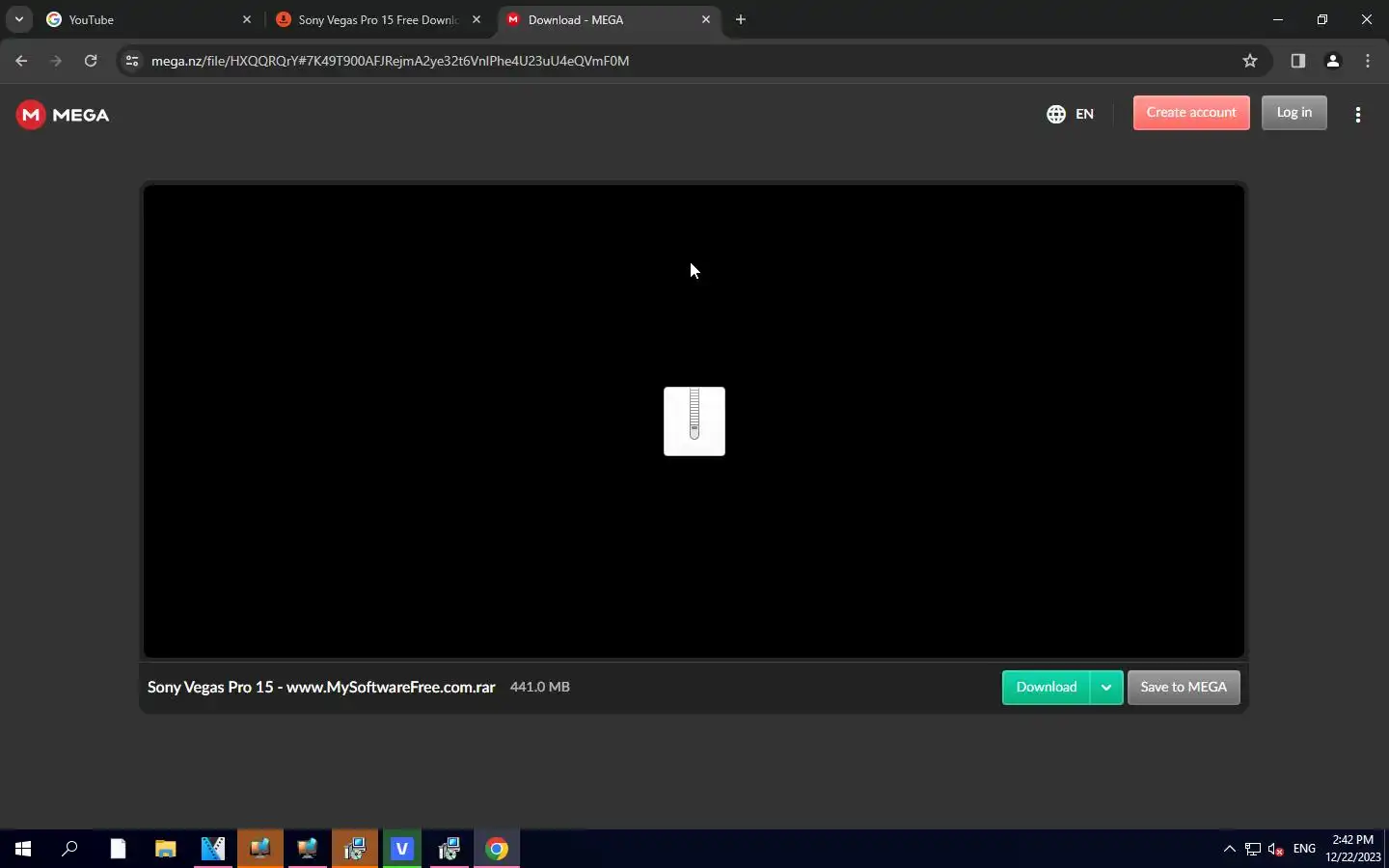
Task: Close the YouTube tab
Action: [x=247, y=19]
